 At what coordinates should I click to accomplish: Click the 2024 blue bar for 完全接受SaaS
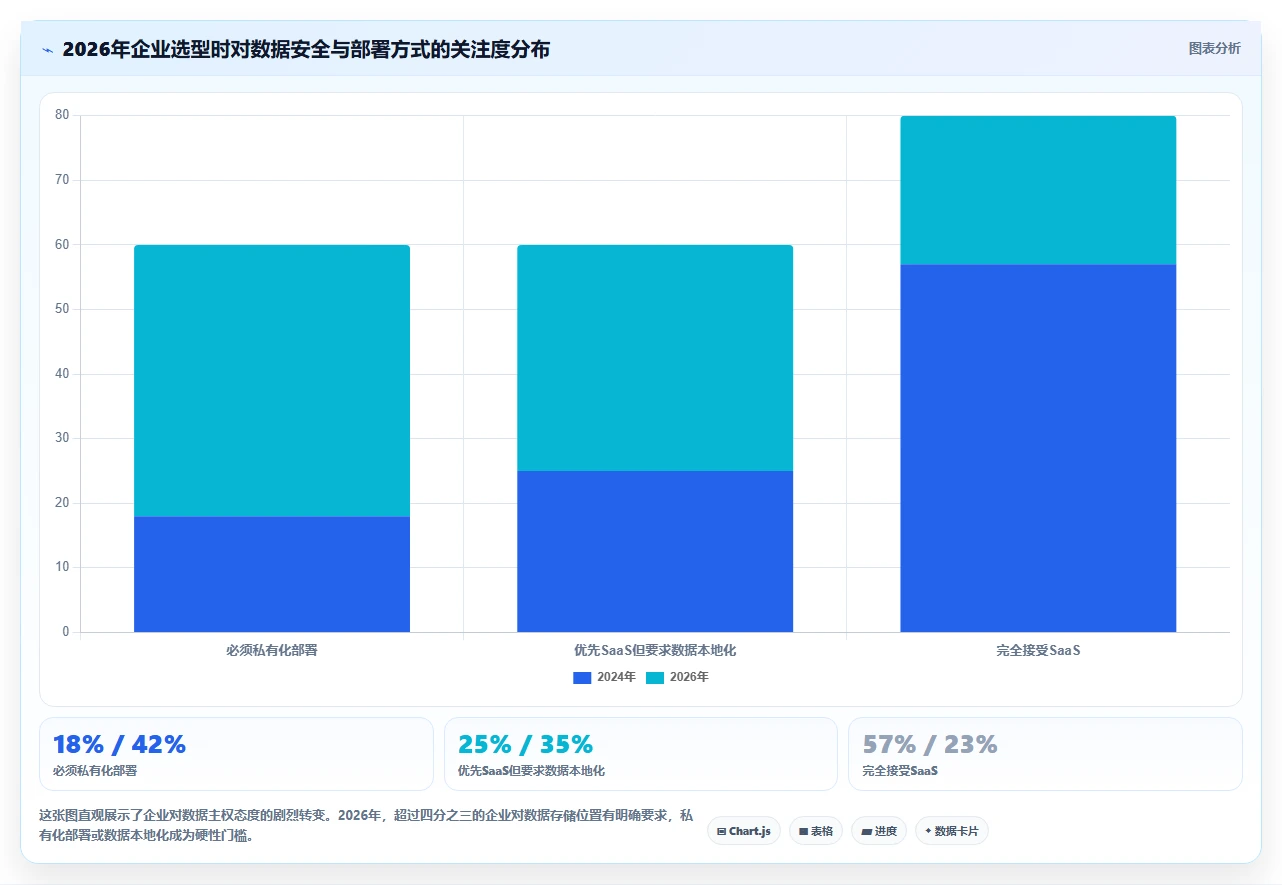point(1038,448)
